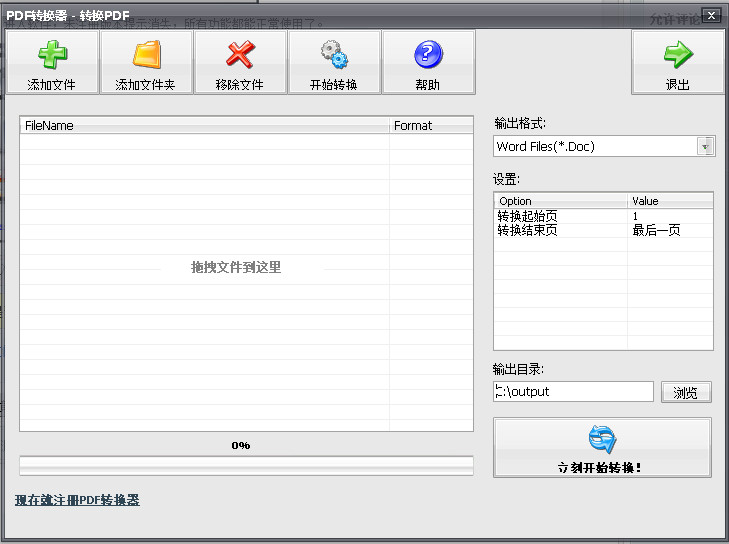This screenshot has width=729, height=544.
Task: Click the conversion progress bar
Action: point(246,466)
